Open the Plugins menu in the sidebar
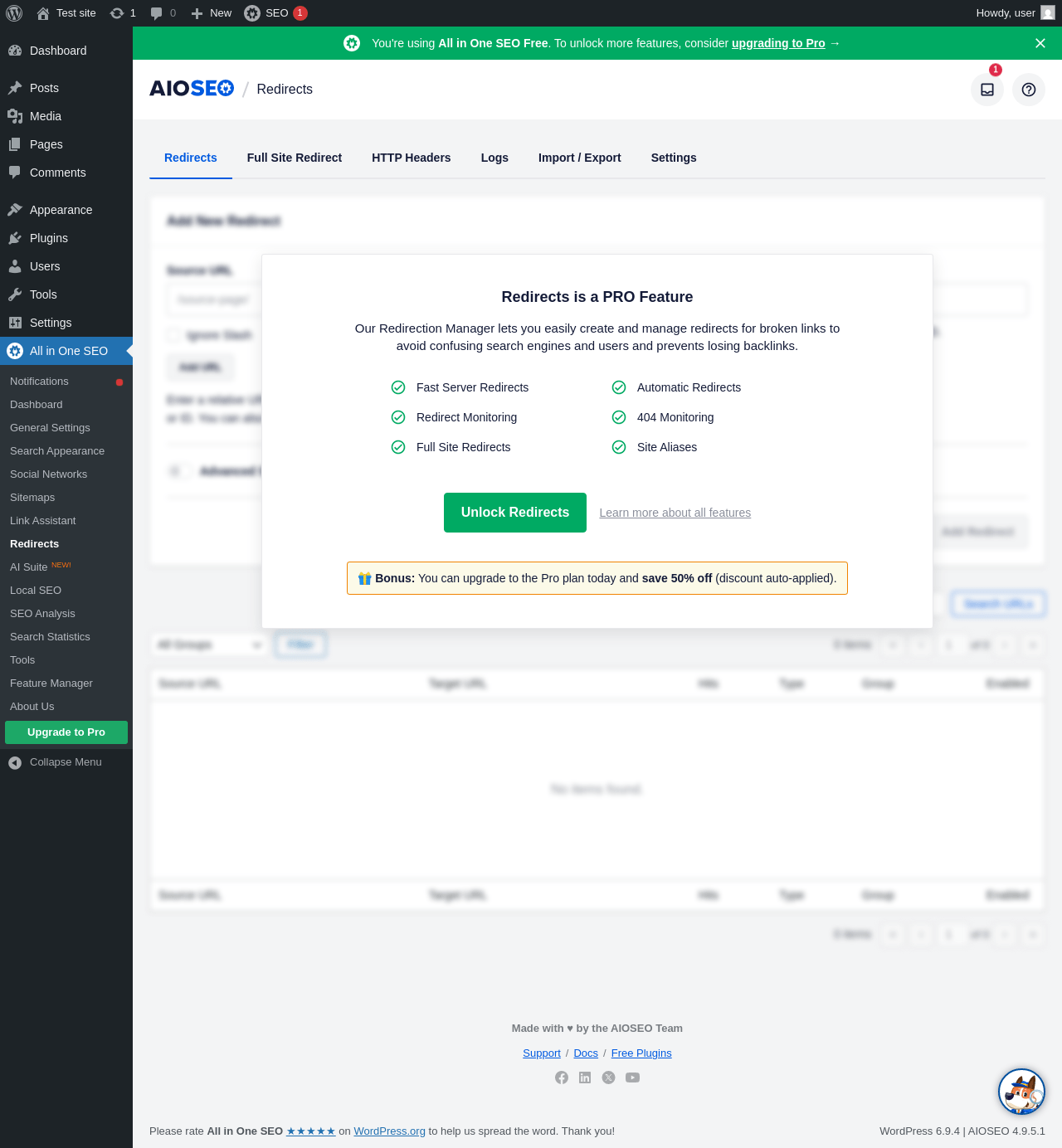 (x=49, y=238)
